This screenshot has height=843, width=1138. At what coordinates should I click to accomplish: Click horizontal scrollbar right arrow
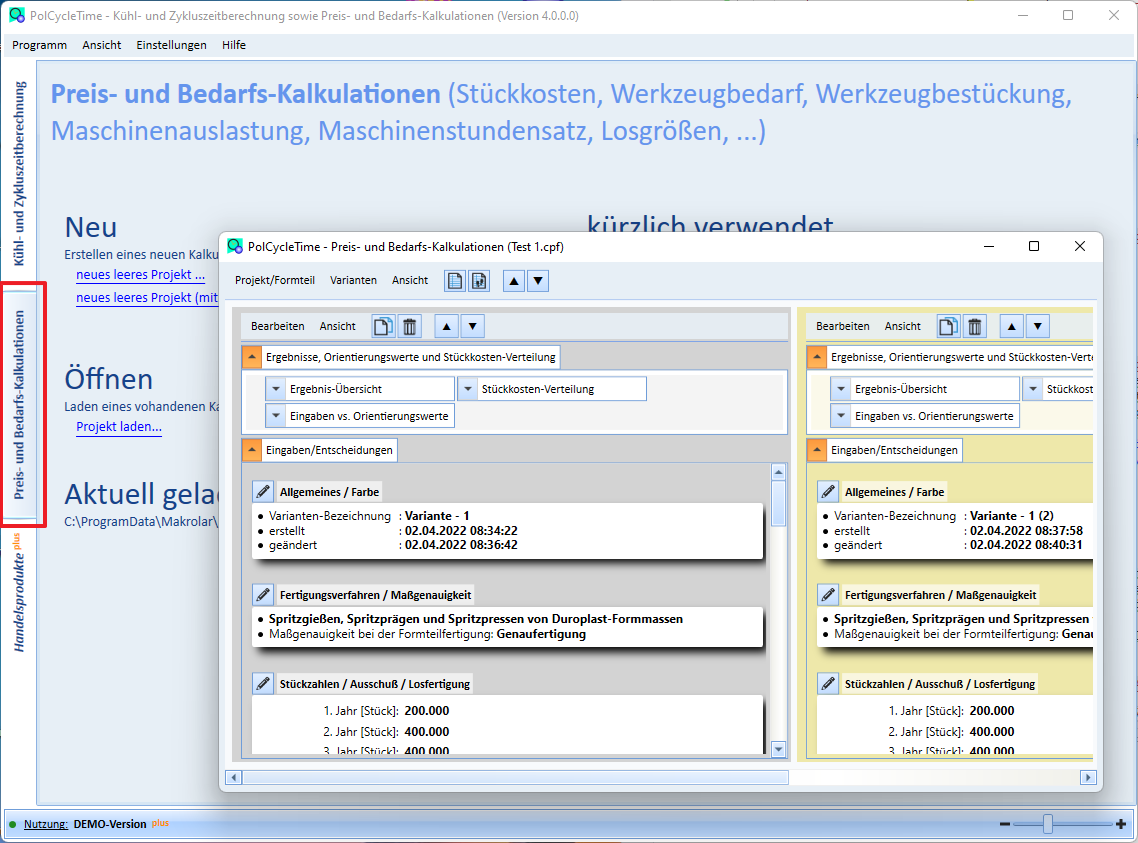pos(1088,778)
